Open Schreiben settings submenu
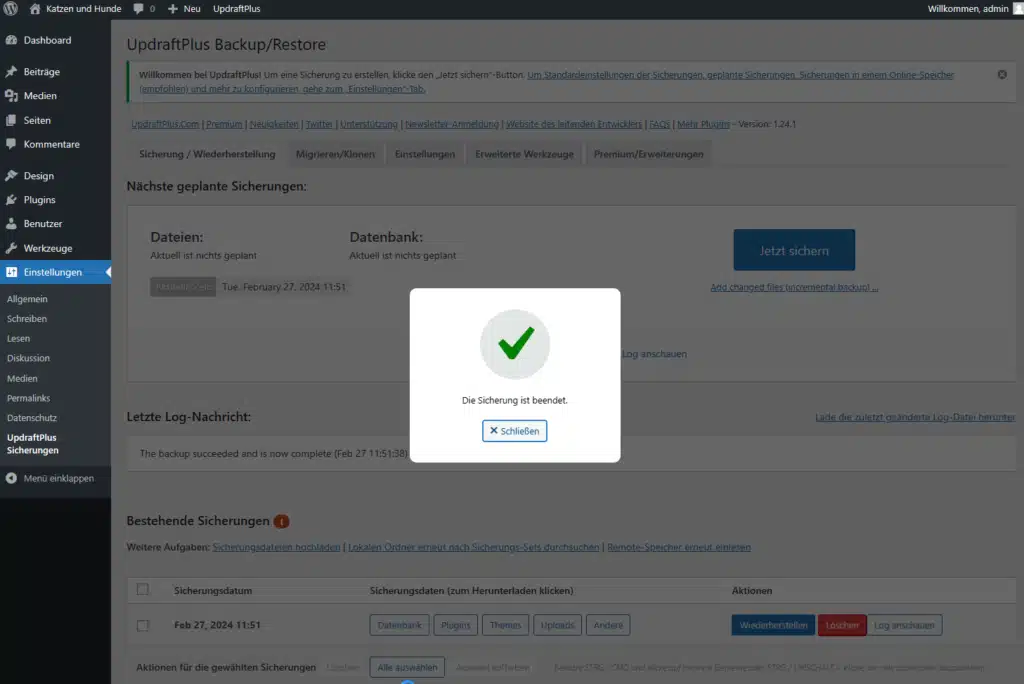Screen dimensions: 1024x684 pyautogui.click(x=27, y=319)
